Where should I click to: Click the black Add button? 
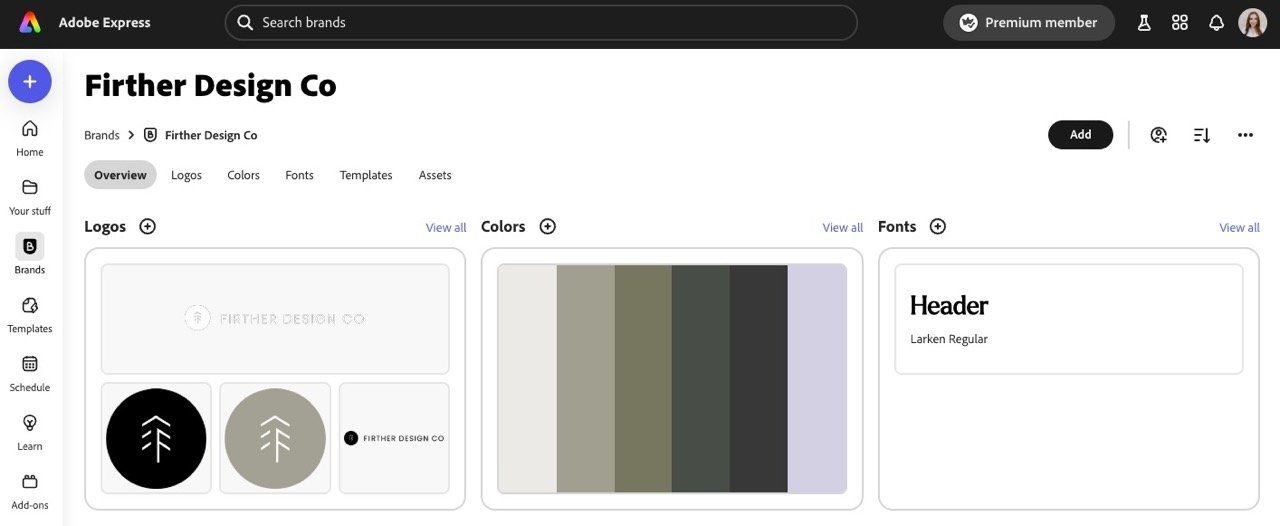pos(1080,135)
